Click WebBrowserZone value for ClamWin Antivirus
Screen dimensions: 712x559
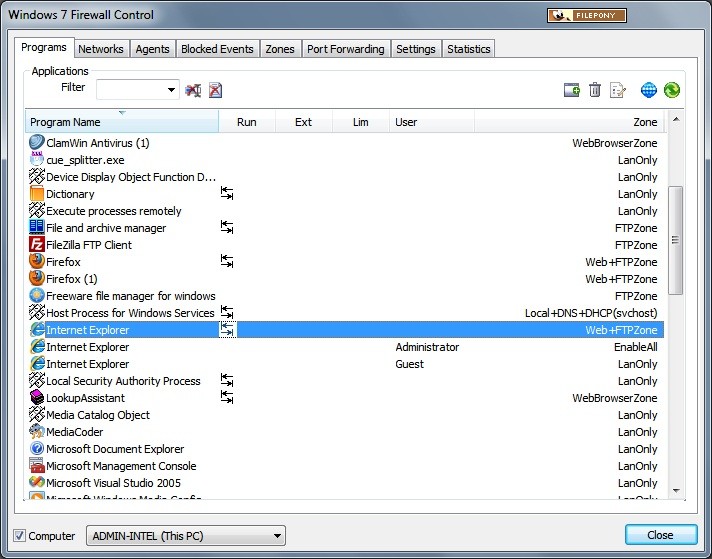[x=614, y=143]
